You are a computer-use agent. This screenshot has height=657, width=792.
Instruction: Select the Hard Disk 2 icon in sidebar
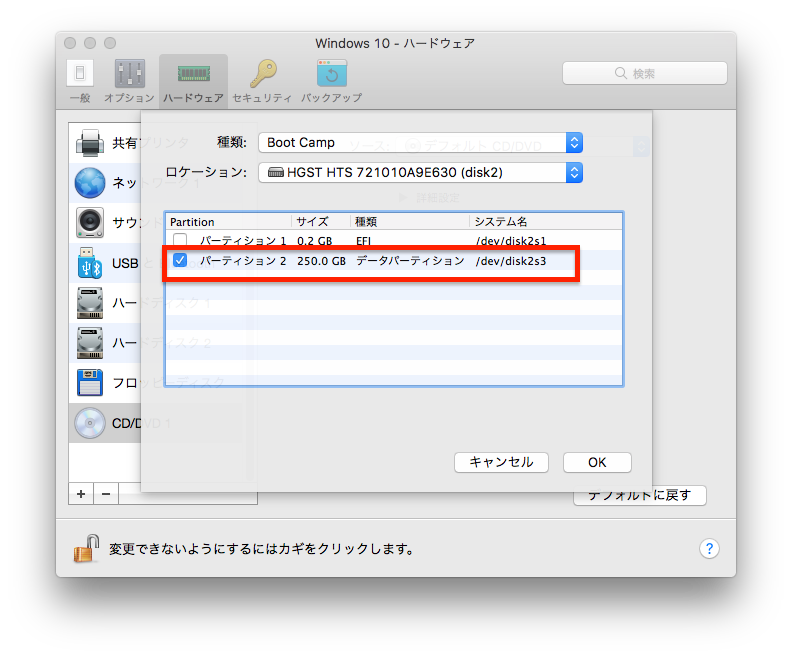[90, 343]
